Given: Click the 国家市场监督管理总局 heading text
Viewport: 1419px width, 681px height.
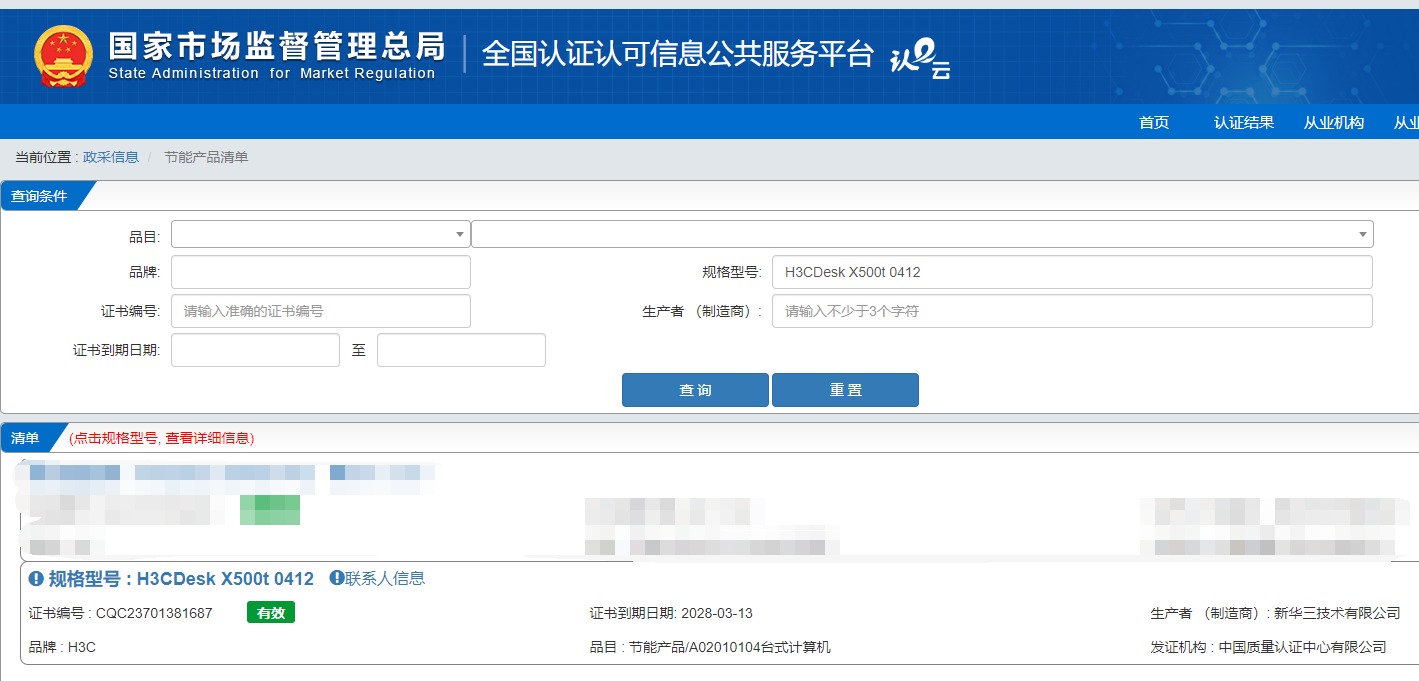Looking at the screenshot, I should [x=276, y=45].
